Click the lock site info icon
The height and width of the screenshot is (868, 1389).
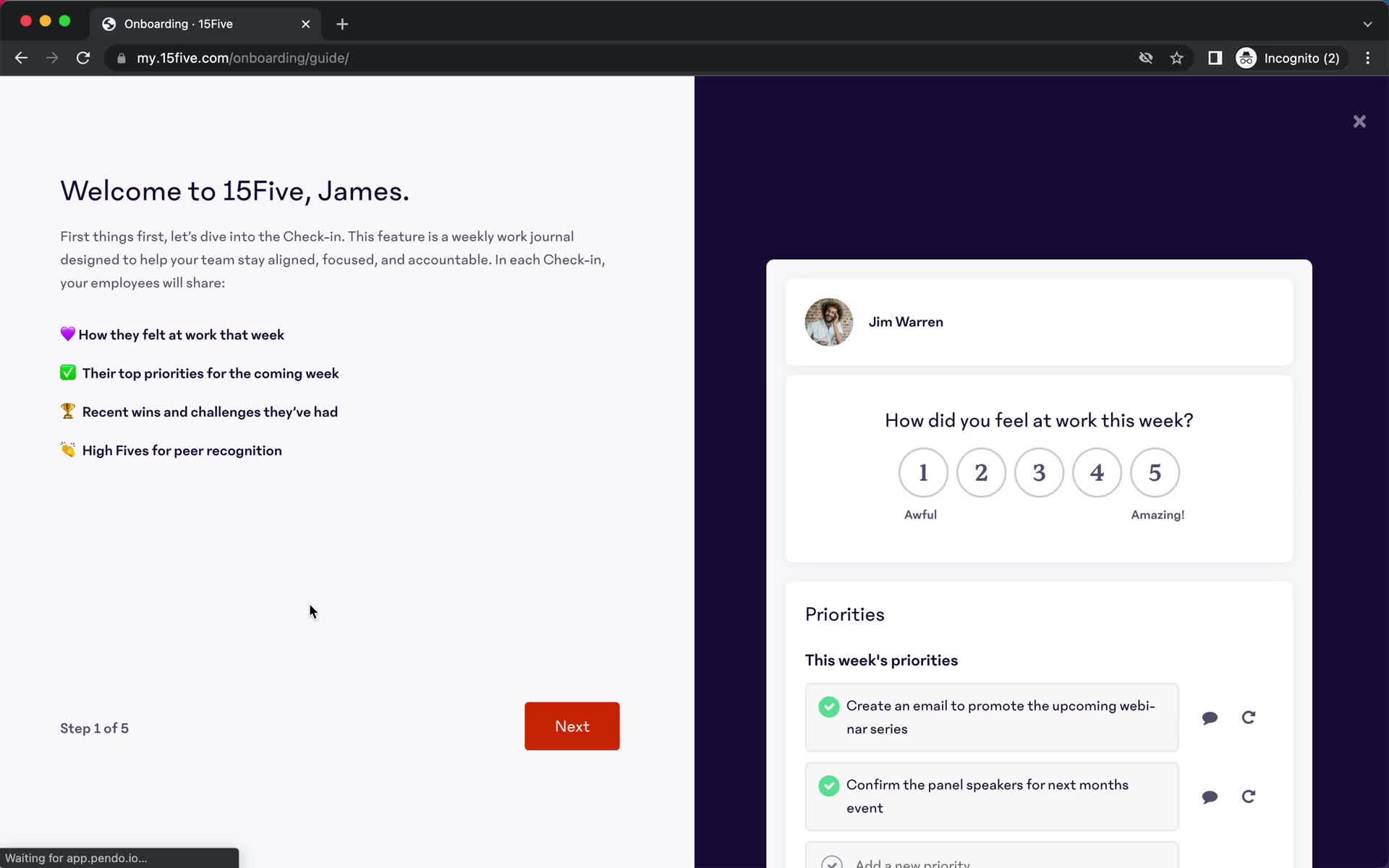coord(122,58)
